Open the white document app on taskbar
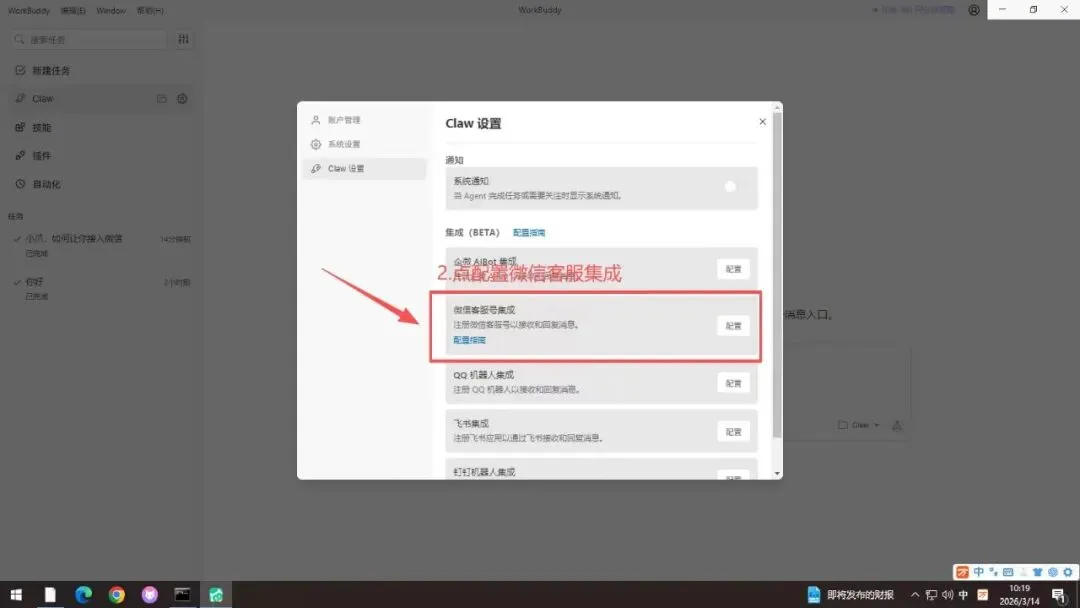Image resolution: width=1080 pixels, height=608 pixels. (50, 594)
